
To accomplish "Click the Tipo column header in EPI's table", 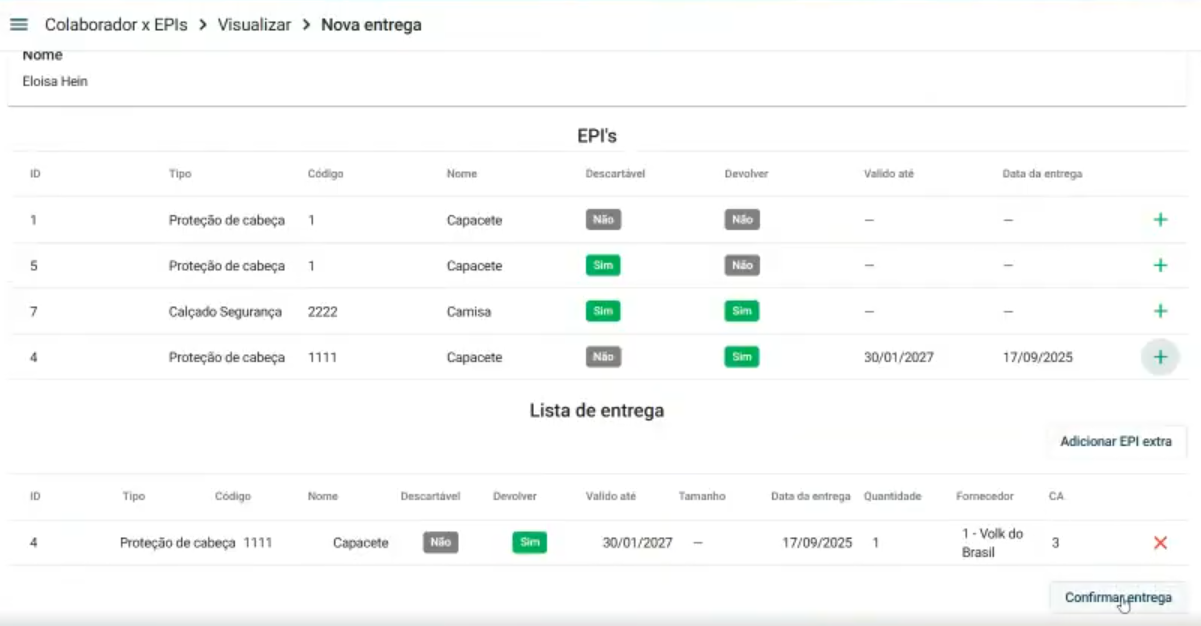I will (x=180, y=174).
